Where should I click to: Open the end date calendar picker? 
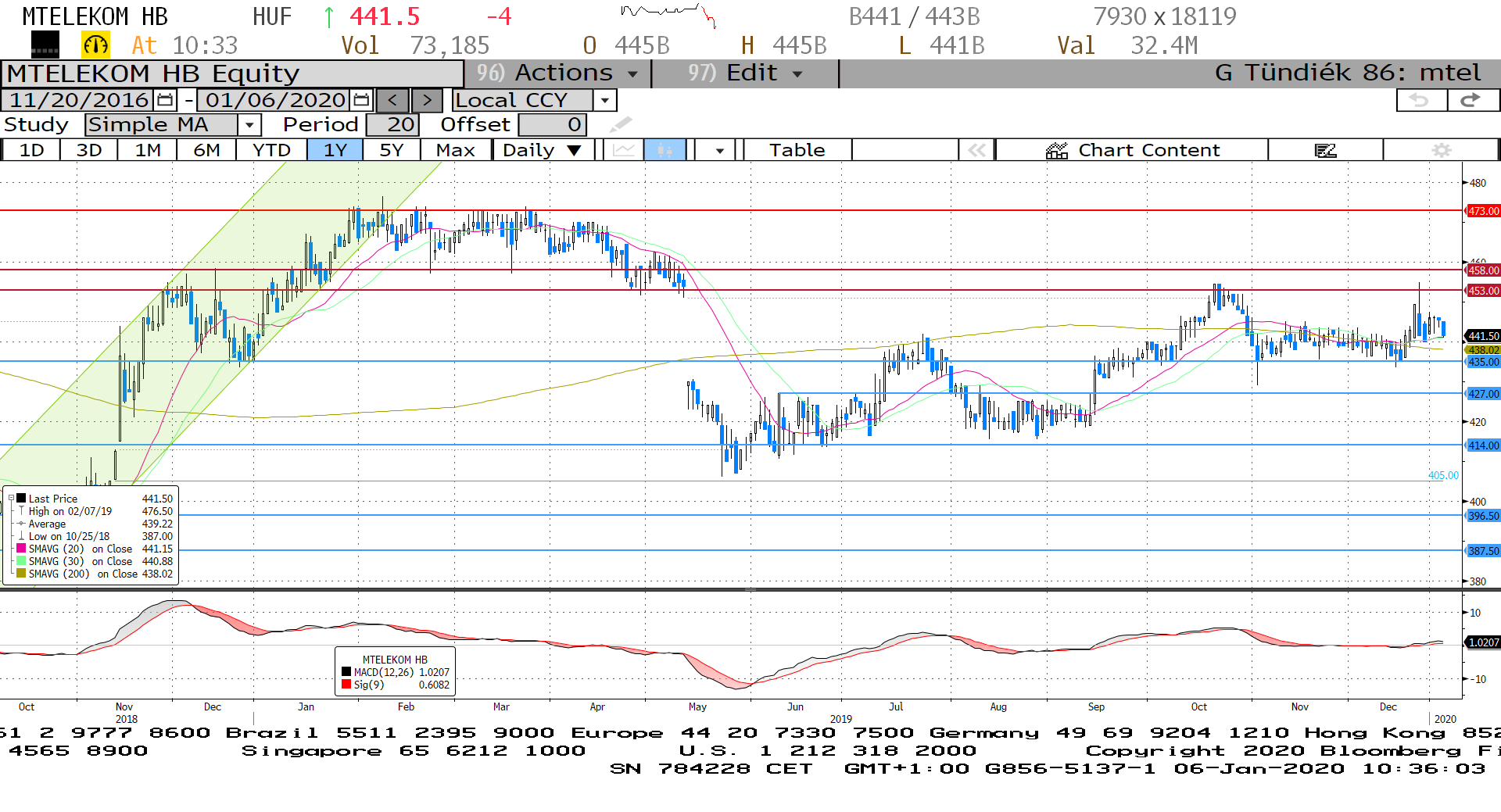pos(361,100)
